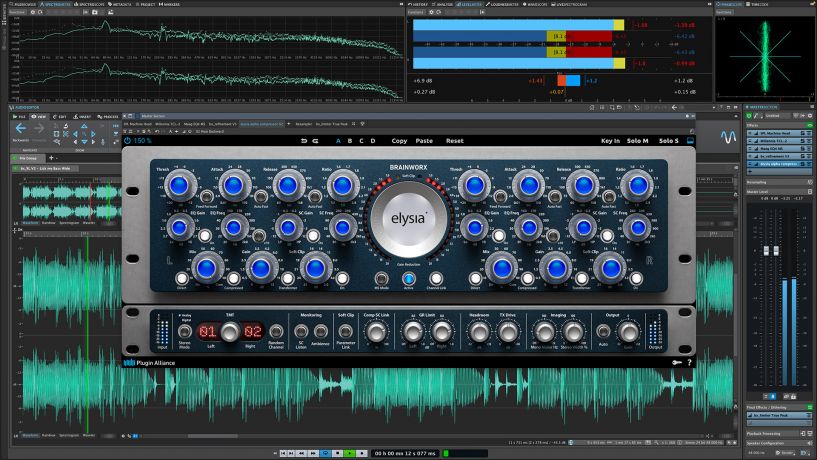Click the Backwards navigation arrow
817x460 pixels.
21,129
